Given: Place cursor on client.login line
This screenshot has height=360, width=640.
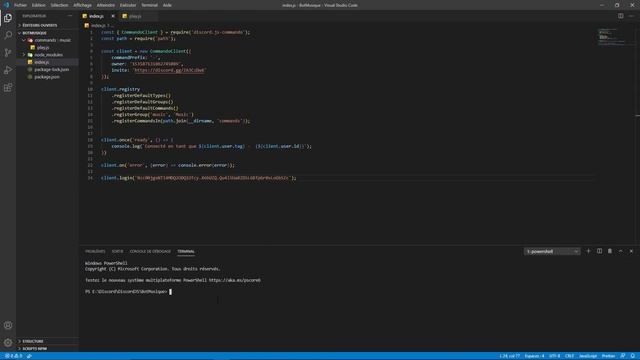Looking at the screenshot, I should click(198, 178).
